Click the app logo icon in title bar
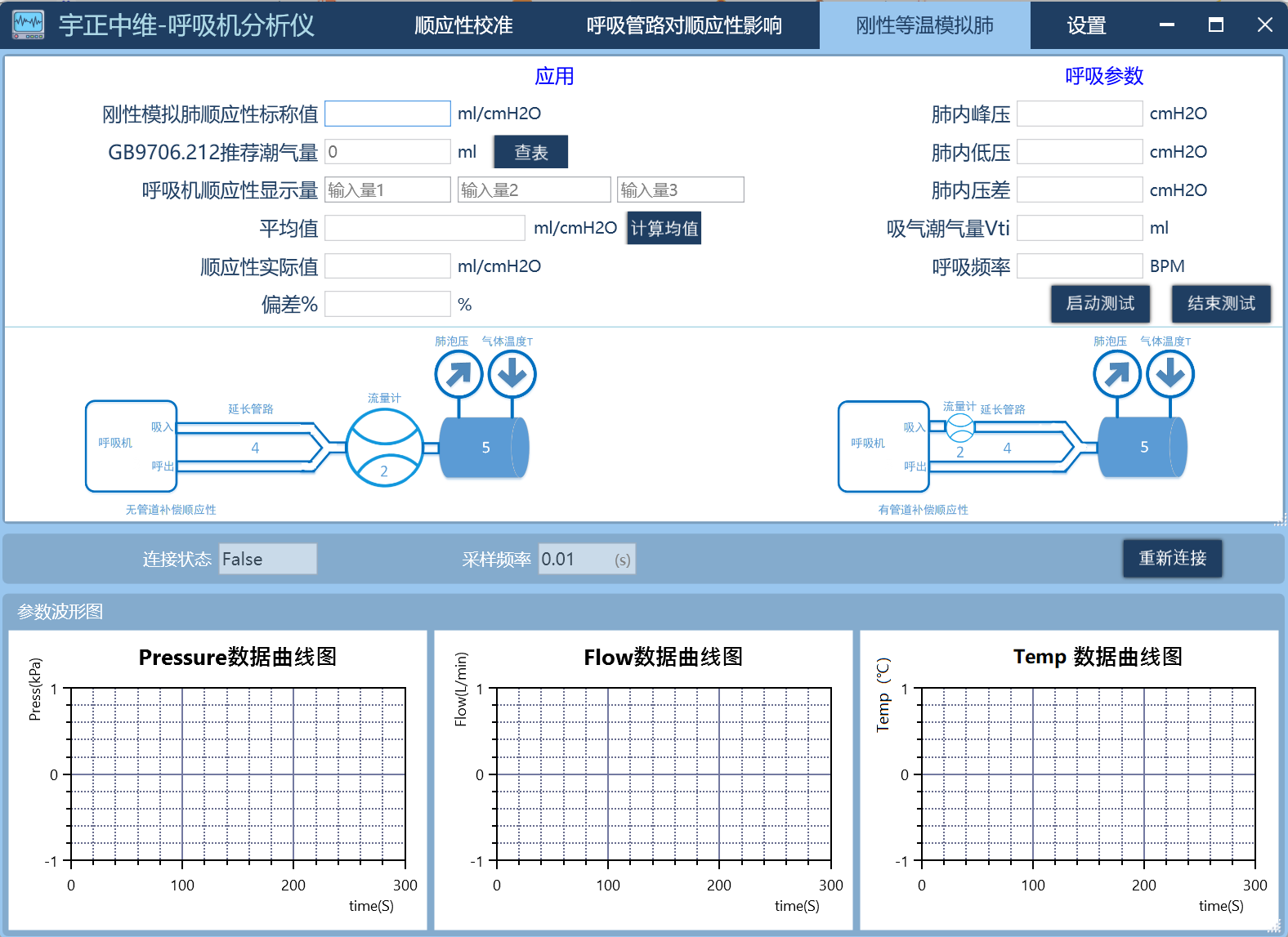The height and width of the screenshot is (937, 1288). tap(29, 25)
